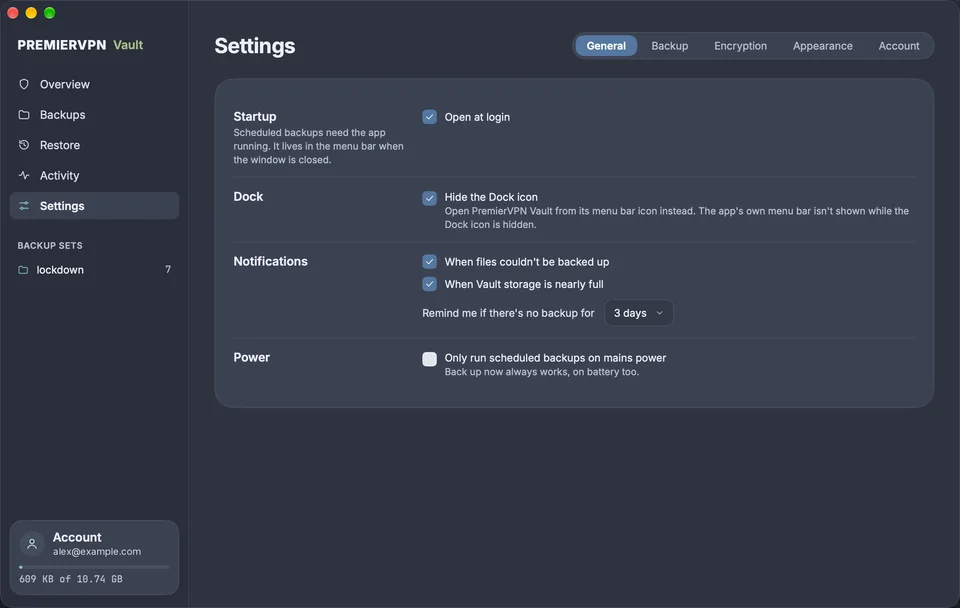
Task: Go to Overview in the sidebar
Action: click(94, 84)
